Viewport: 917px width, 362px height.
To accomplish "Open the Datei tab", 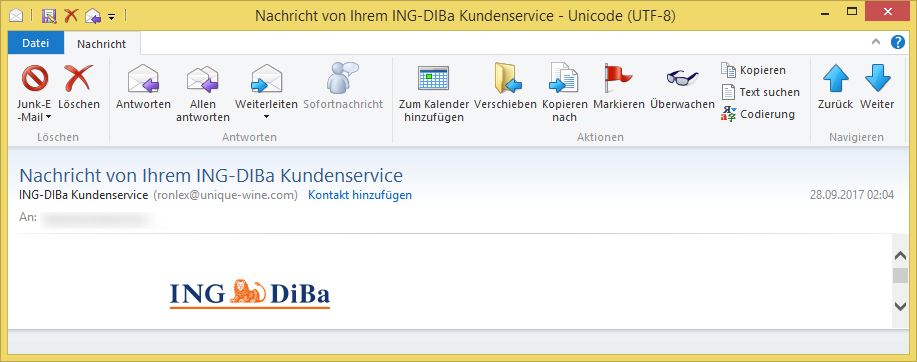I will [35, 43].
